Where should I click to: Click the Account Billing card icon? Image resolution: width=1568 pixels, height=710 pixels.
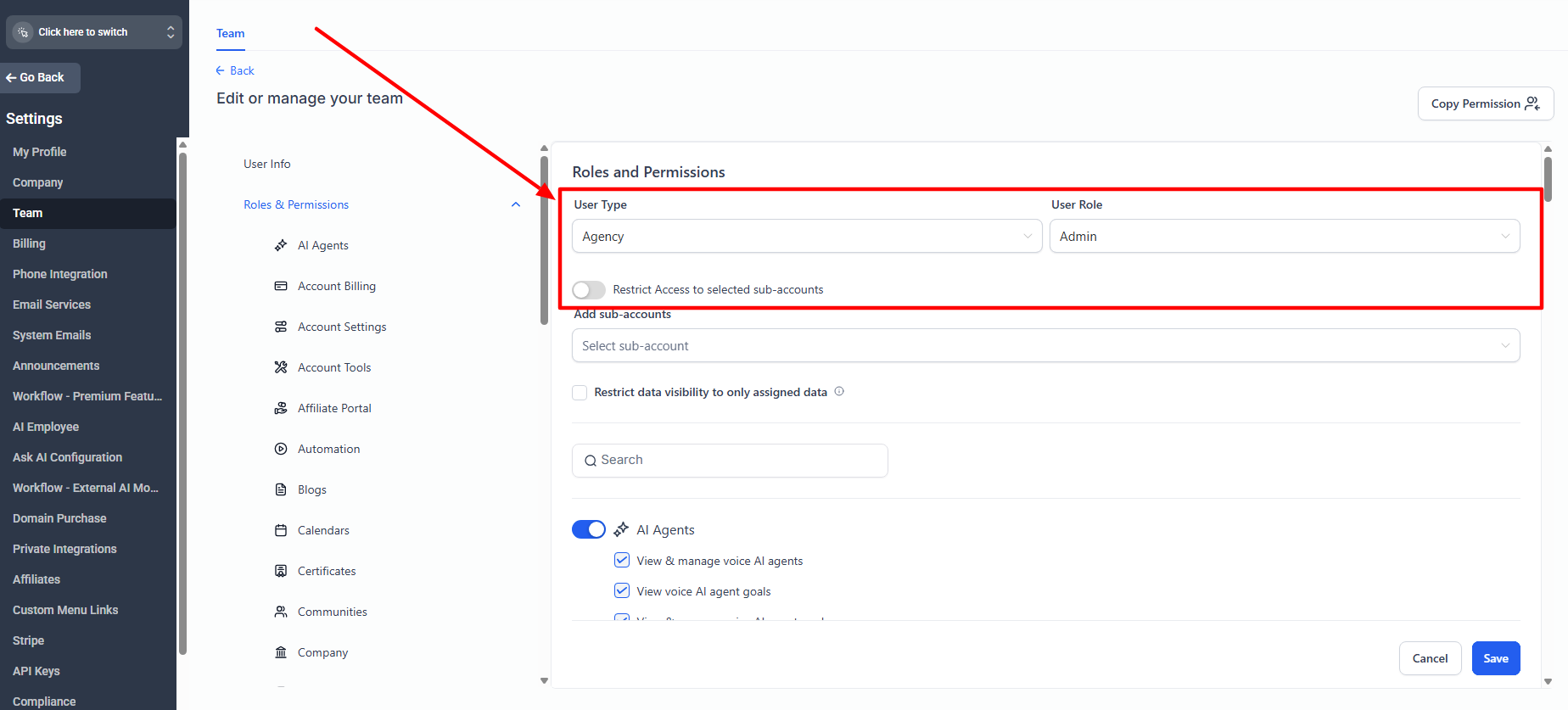(281, 286)
